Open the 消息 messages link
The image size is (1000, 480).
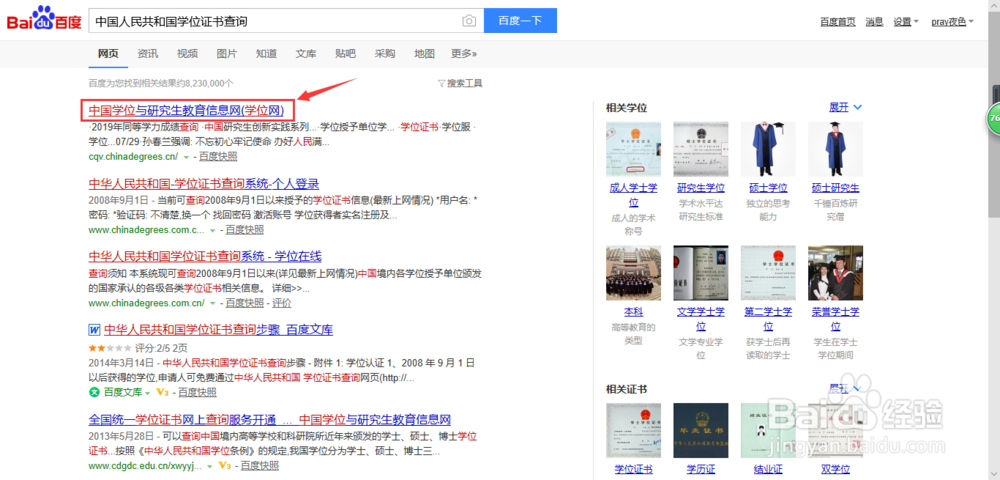pyautogui.click(x=874, y=22)
